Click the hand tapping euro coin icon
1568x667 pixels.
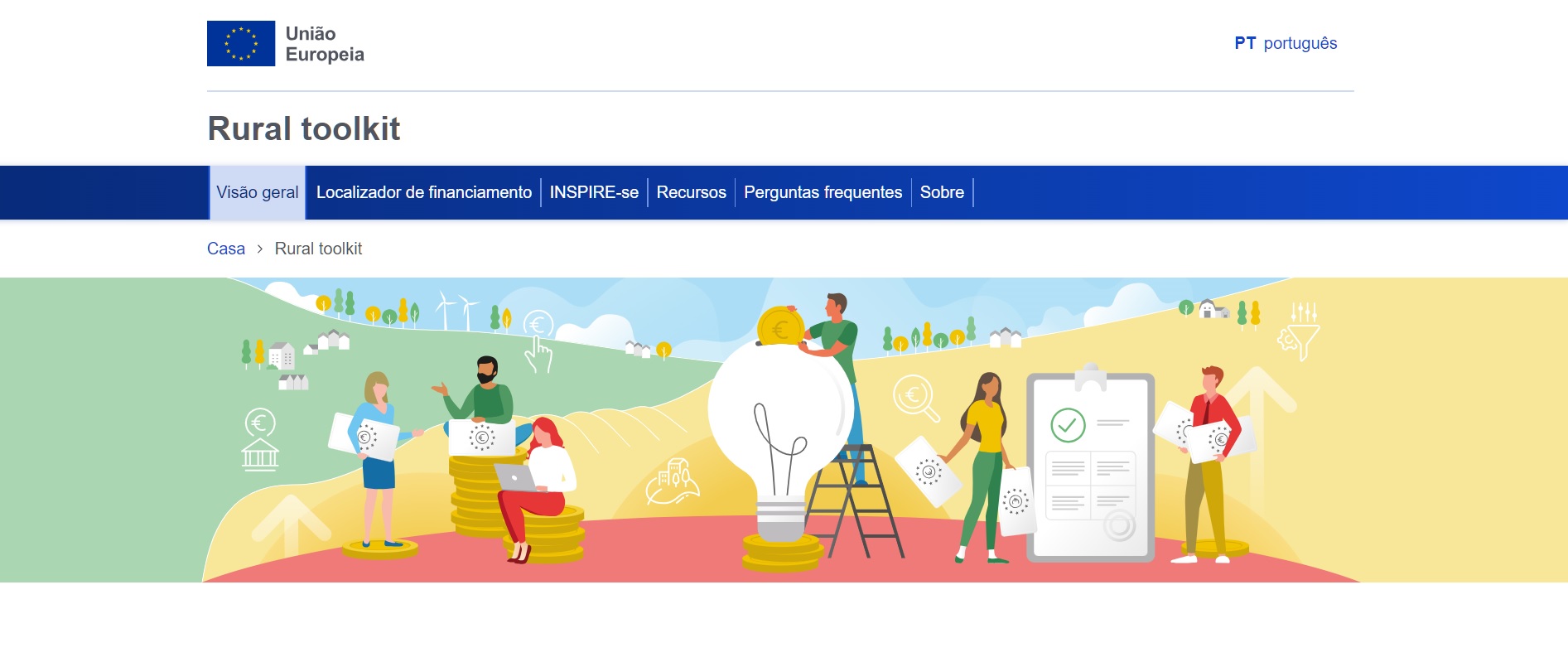(x=538, y=341)
